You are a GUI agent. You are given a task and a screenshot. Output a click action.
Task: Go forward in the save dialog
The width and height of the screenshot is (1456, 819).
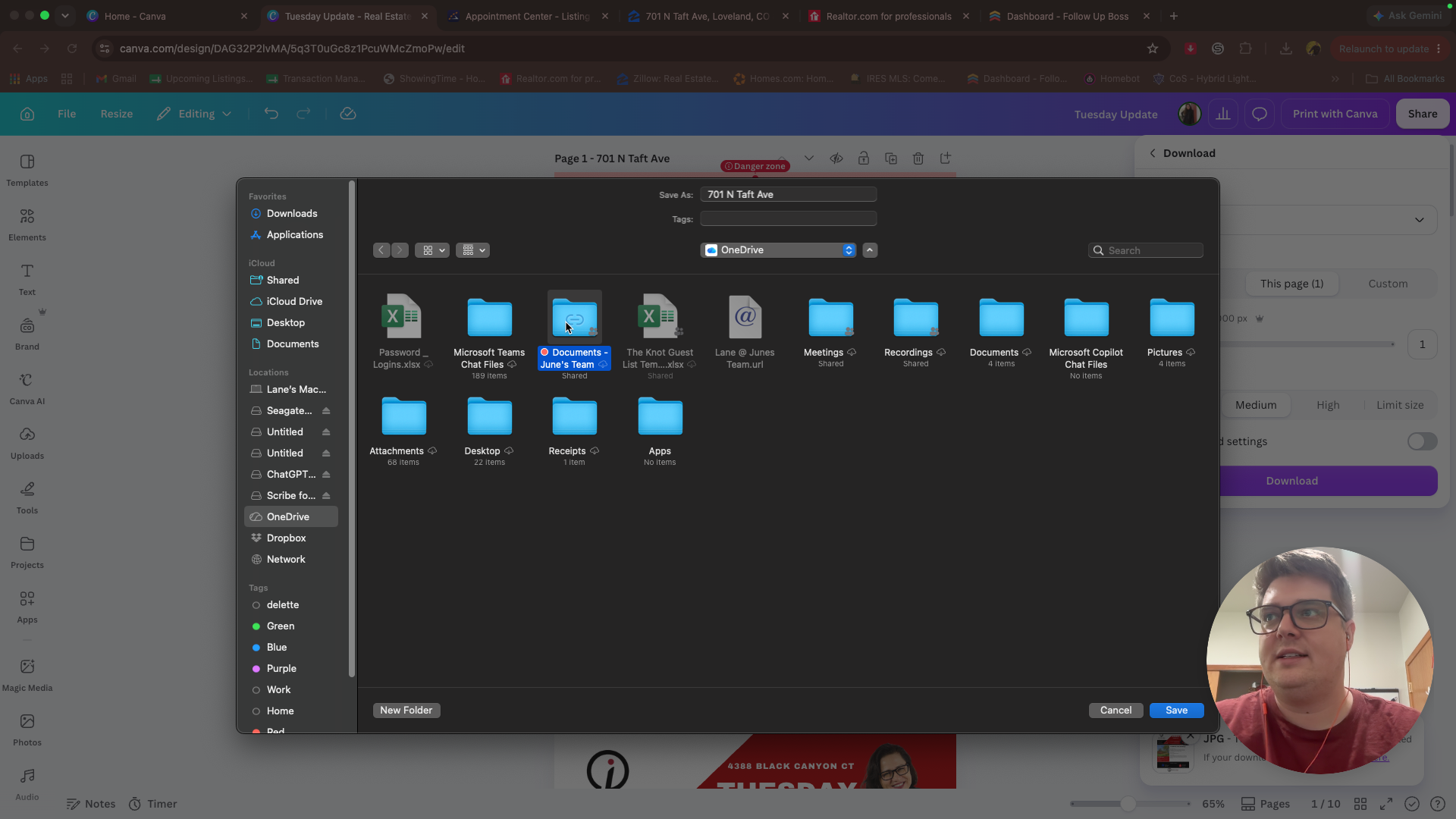[400, 250]
